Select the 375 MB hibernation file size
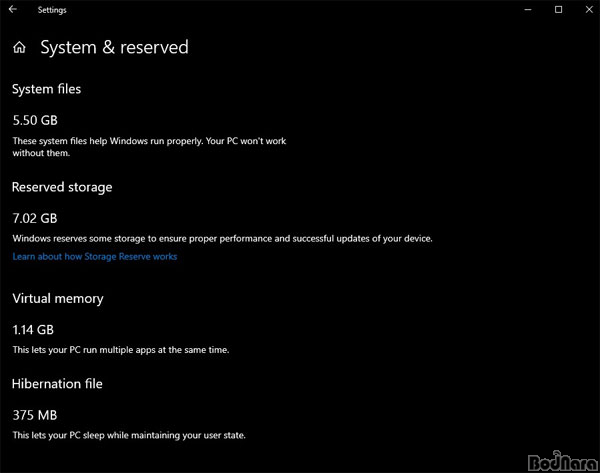The height and width of the screenshot is (473, 600). tap(35, 415)
